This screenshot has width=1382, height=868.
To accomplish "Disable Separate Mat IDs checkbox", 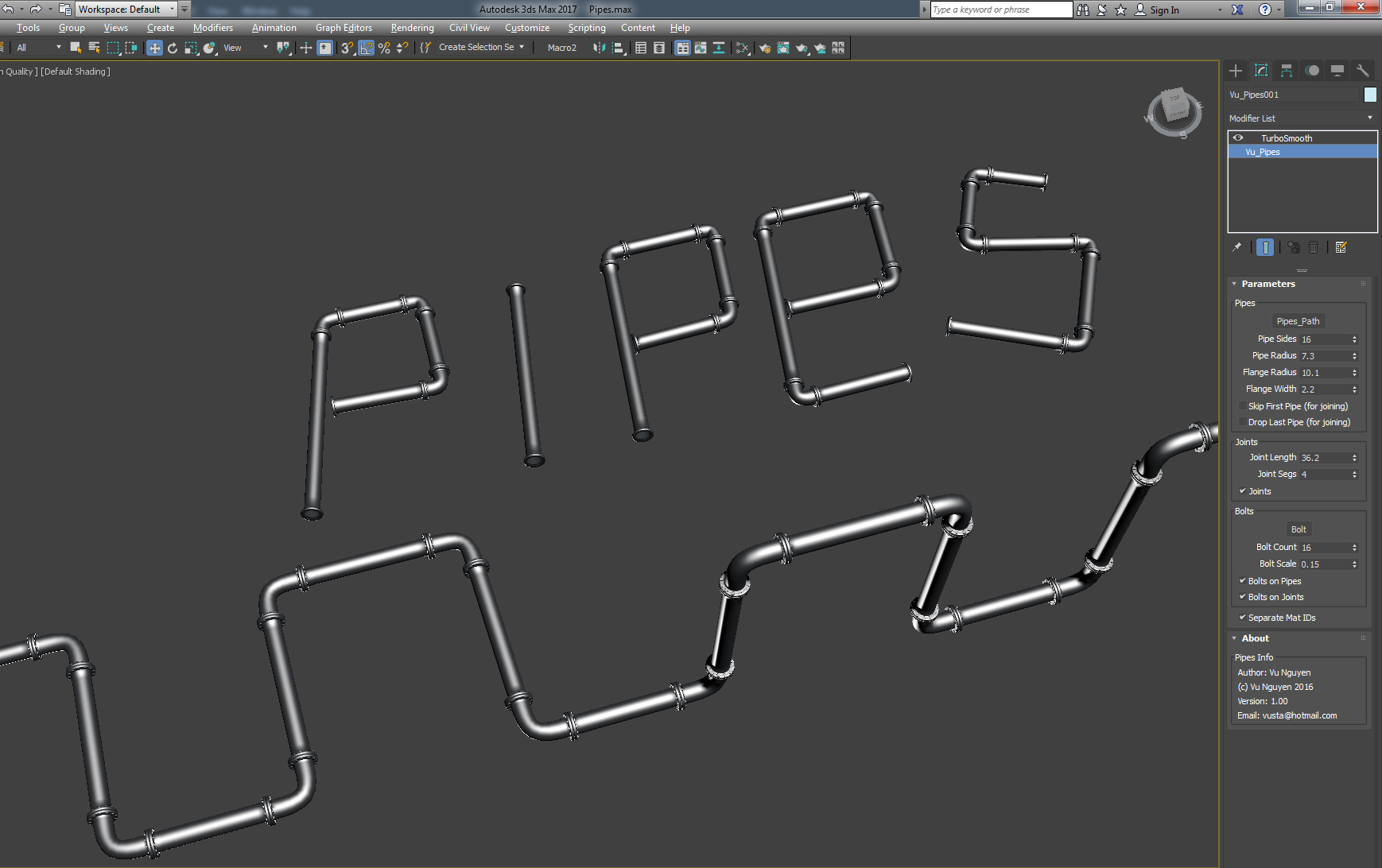I will pyautogui.click(x=1243, y=618).
